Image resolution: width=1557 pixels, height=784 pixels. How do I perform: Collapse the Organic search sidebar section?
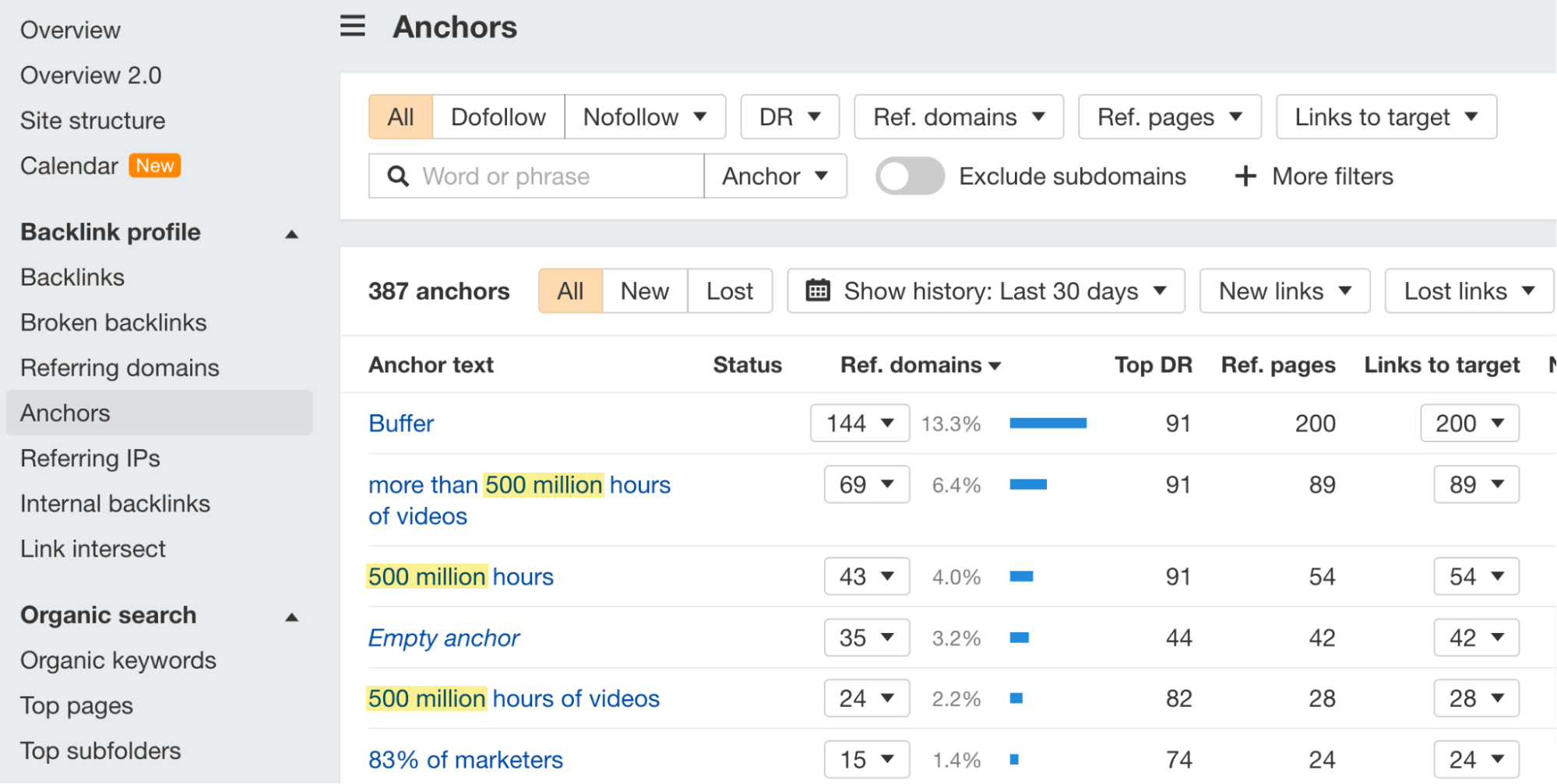291,616
